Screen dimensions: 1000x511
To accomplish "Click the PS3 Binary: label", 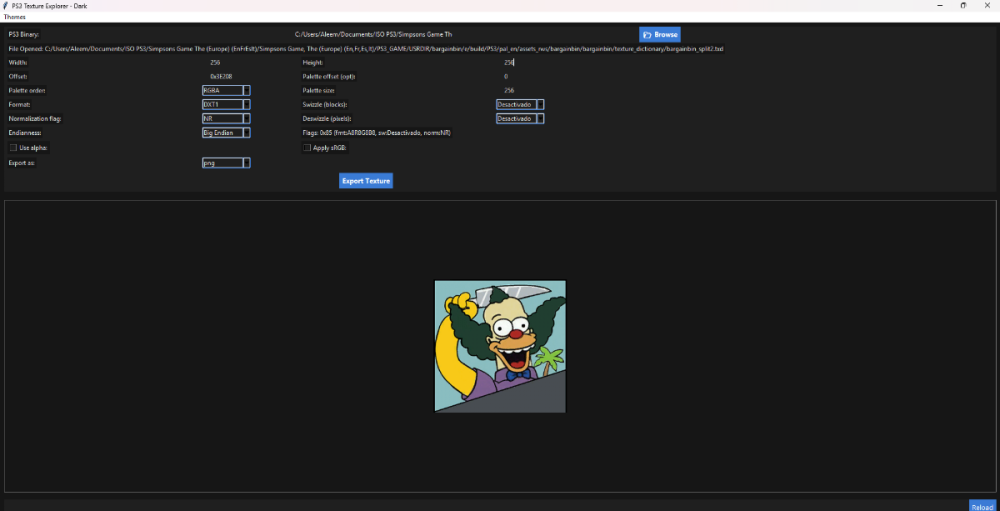I will pos(24,34).
